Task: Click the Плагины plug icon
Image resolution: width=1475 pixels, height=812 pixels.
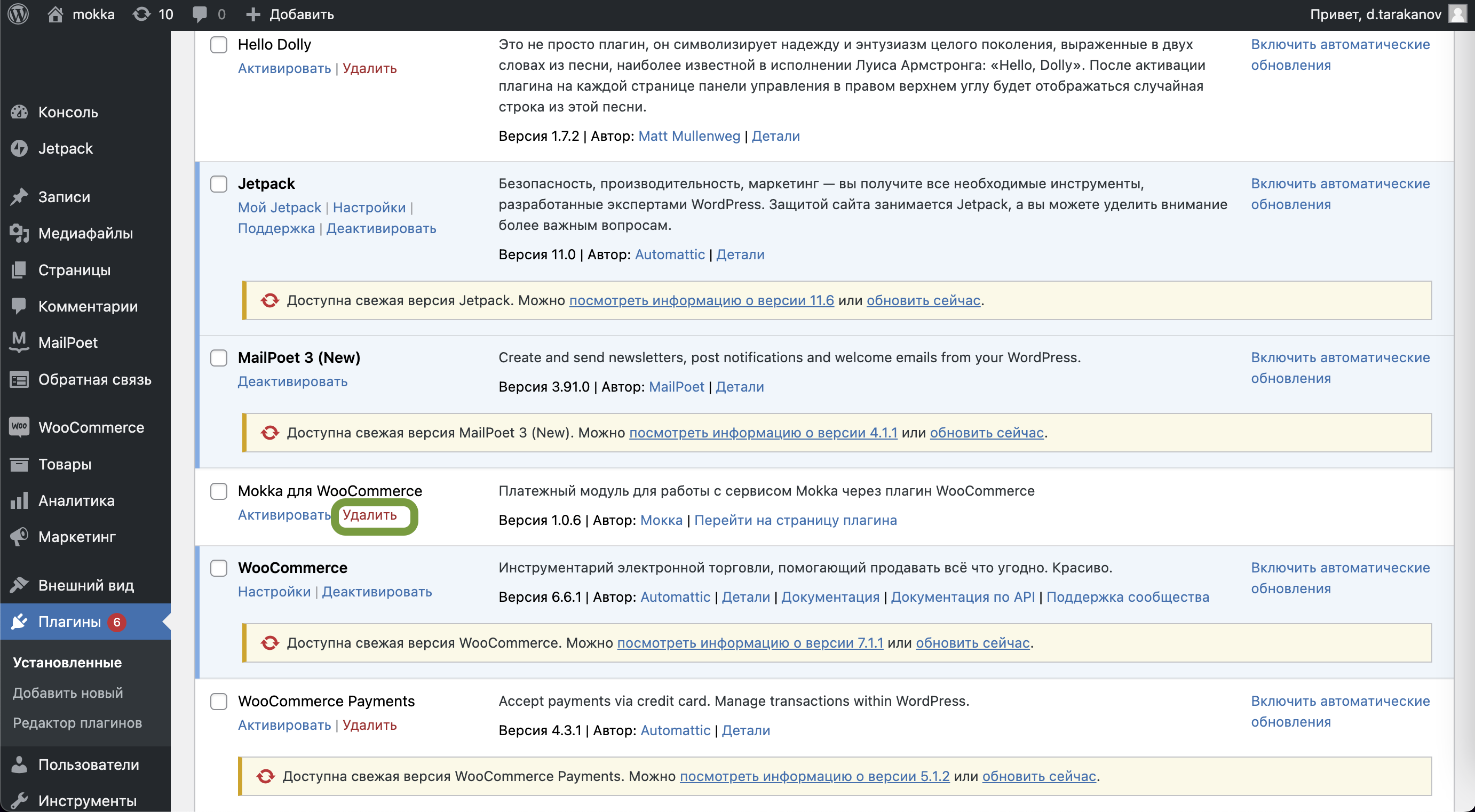Action: point(19,622)
